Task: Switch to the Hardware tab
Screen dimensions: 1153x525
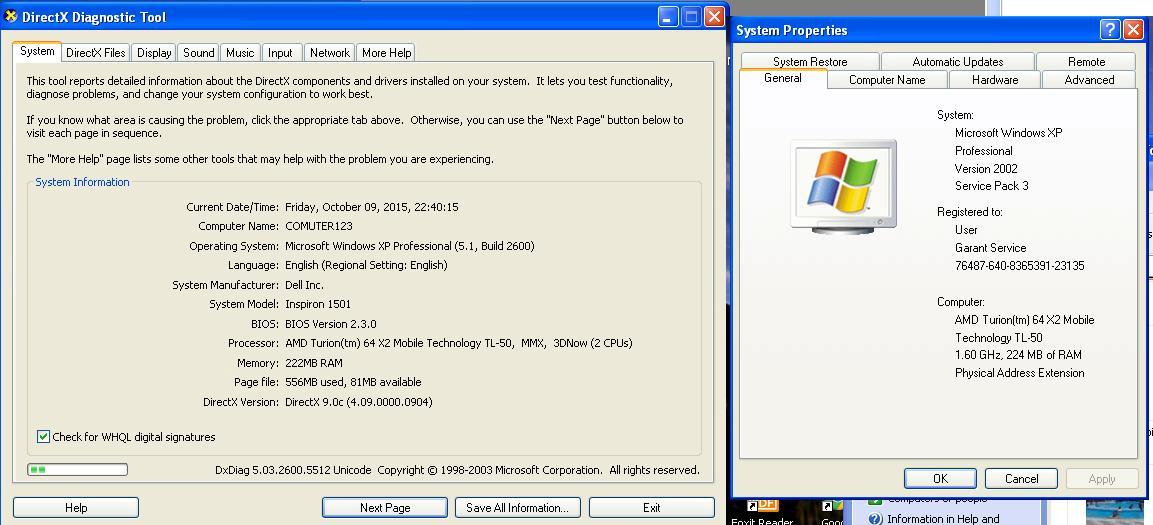Action: pyautogui.click(x=995, y=80)
